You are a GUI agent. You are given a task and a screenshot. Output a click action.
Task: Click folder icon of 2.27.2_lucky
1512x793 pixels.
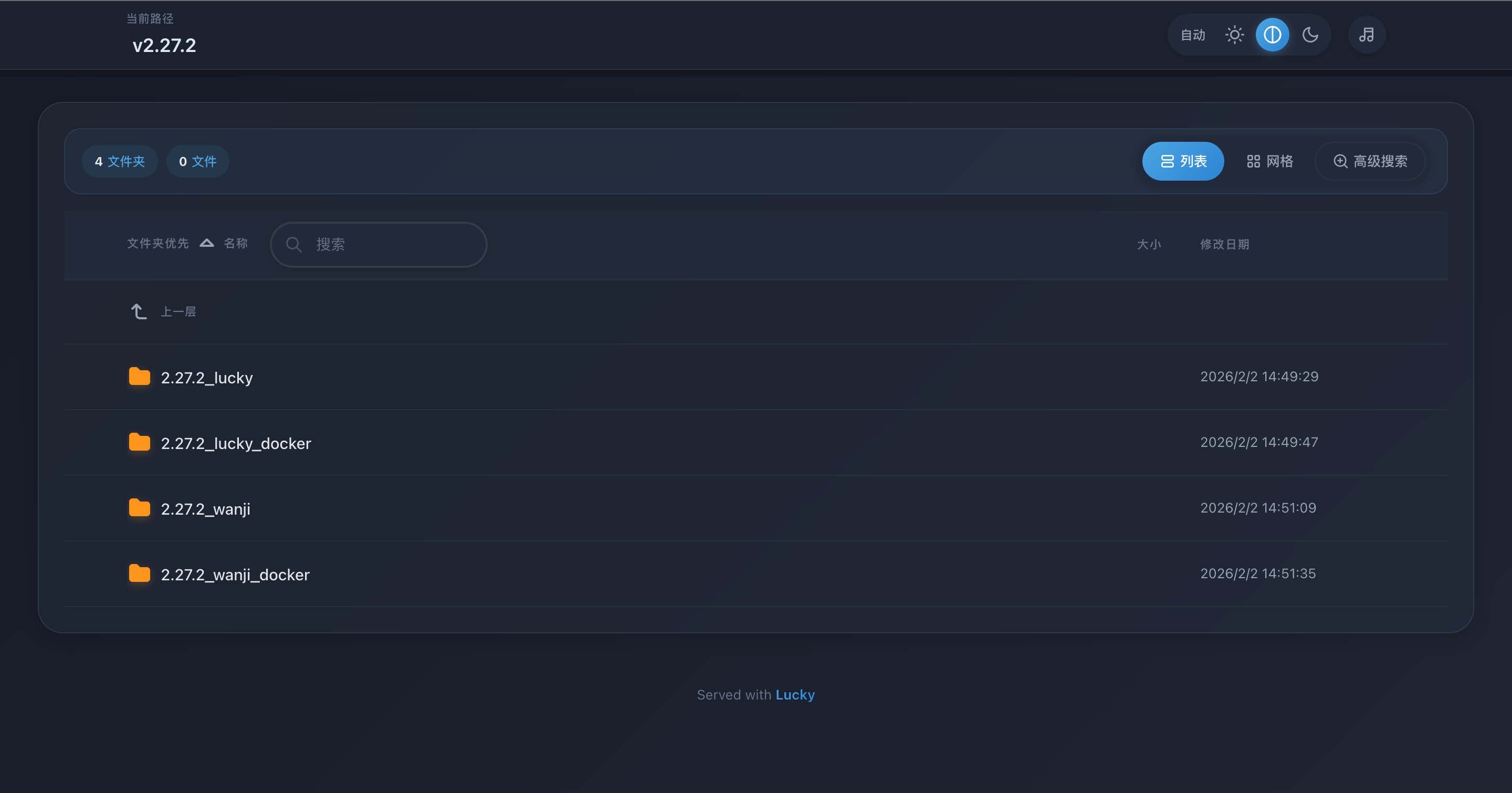click(140, 377)
